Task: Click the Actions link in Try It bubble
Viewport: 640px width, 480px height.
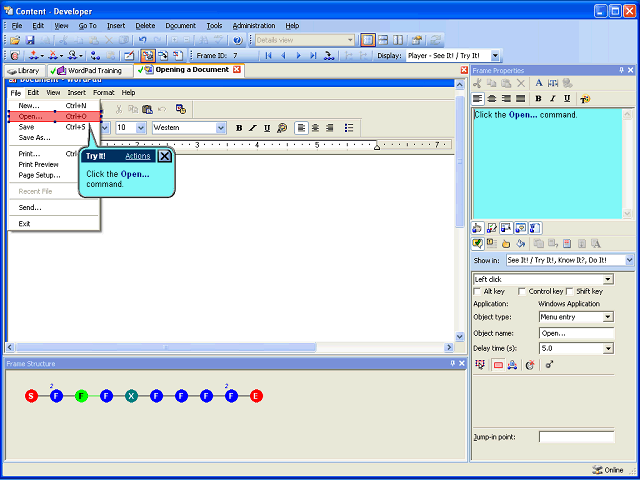Action: (x=138, y=156)
